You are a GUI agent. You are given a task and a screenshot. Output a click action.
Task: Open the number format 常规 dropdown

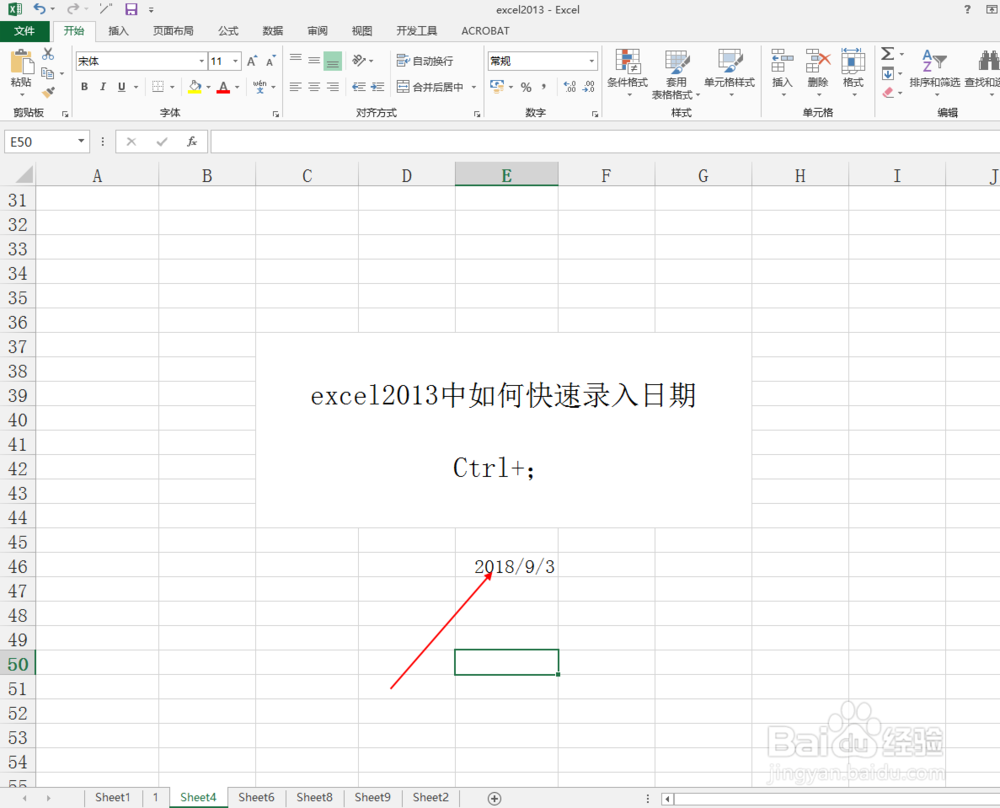coord(592,61)
